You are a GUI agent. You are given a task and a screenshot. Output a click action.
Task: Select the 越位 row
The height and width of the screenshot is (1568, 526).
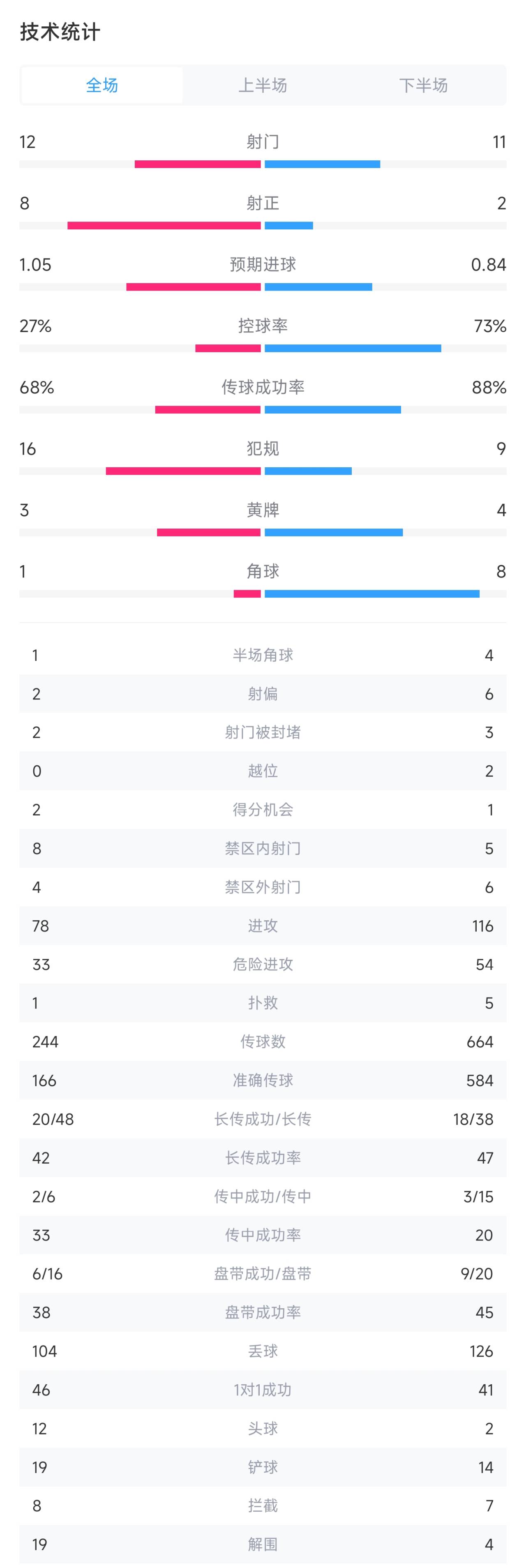point(263,771)
